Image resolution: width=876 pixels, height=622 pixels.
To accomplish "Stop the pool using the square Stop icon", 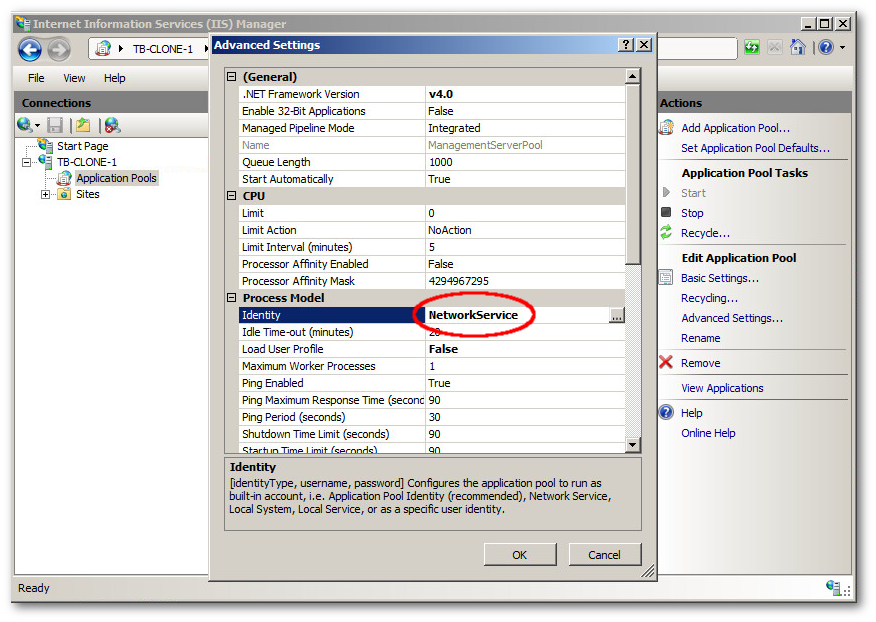I will [x=668, y=213].
